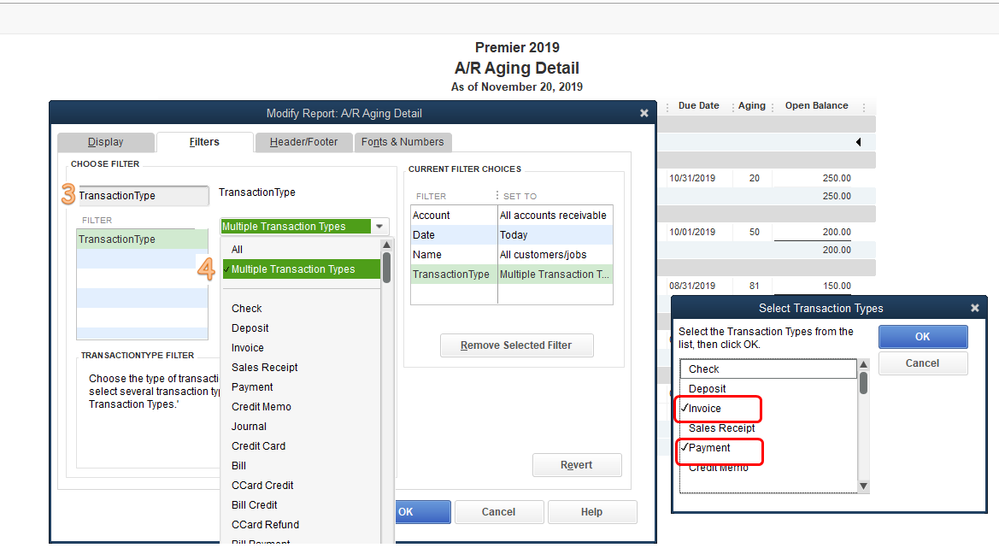Switch to the Filters tab

[x=205, y=142]
